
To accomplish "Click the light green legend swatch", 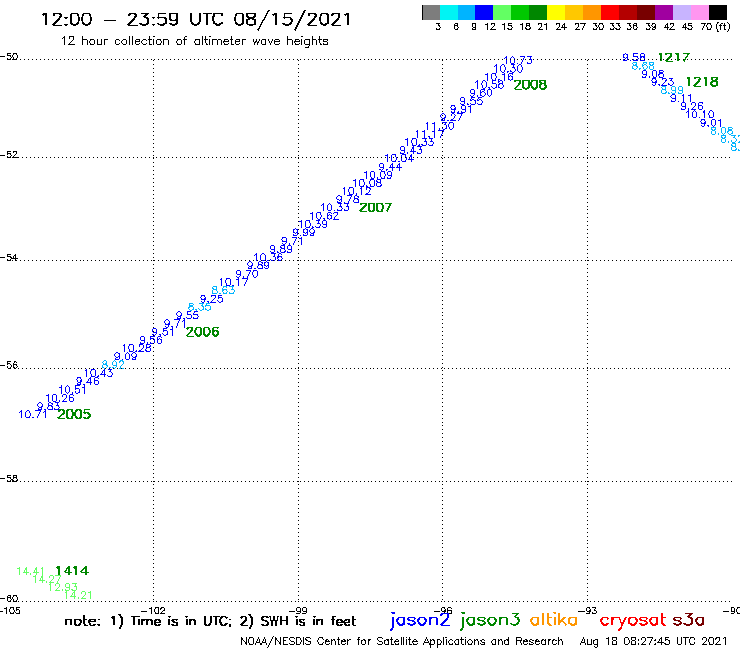I will click(502, 12).
